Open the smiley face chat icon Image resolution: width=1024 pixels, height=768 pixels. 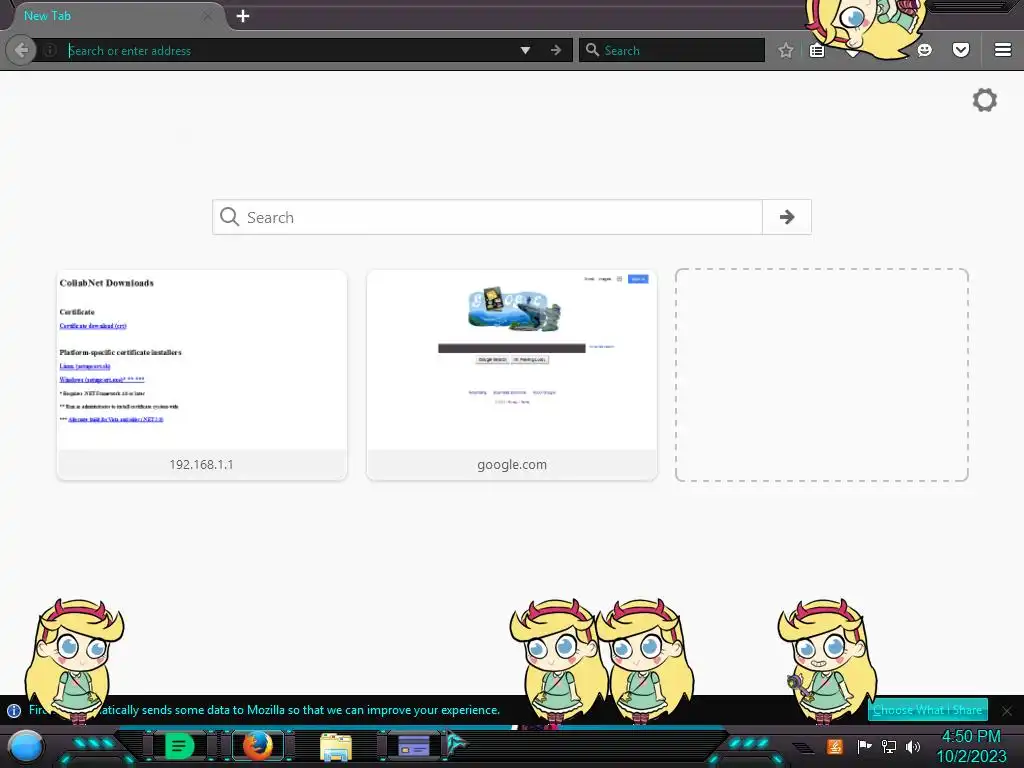point(925,50)
